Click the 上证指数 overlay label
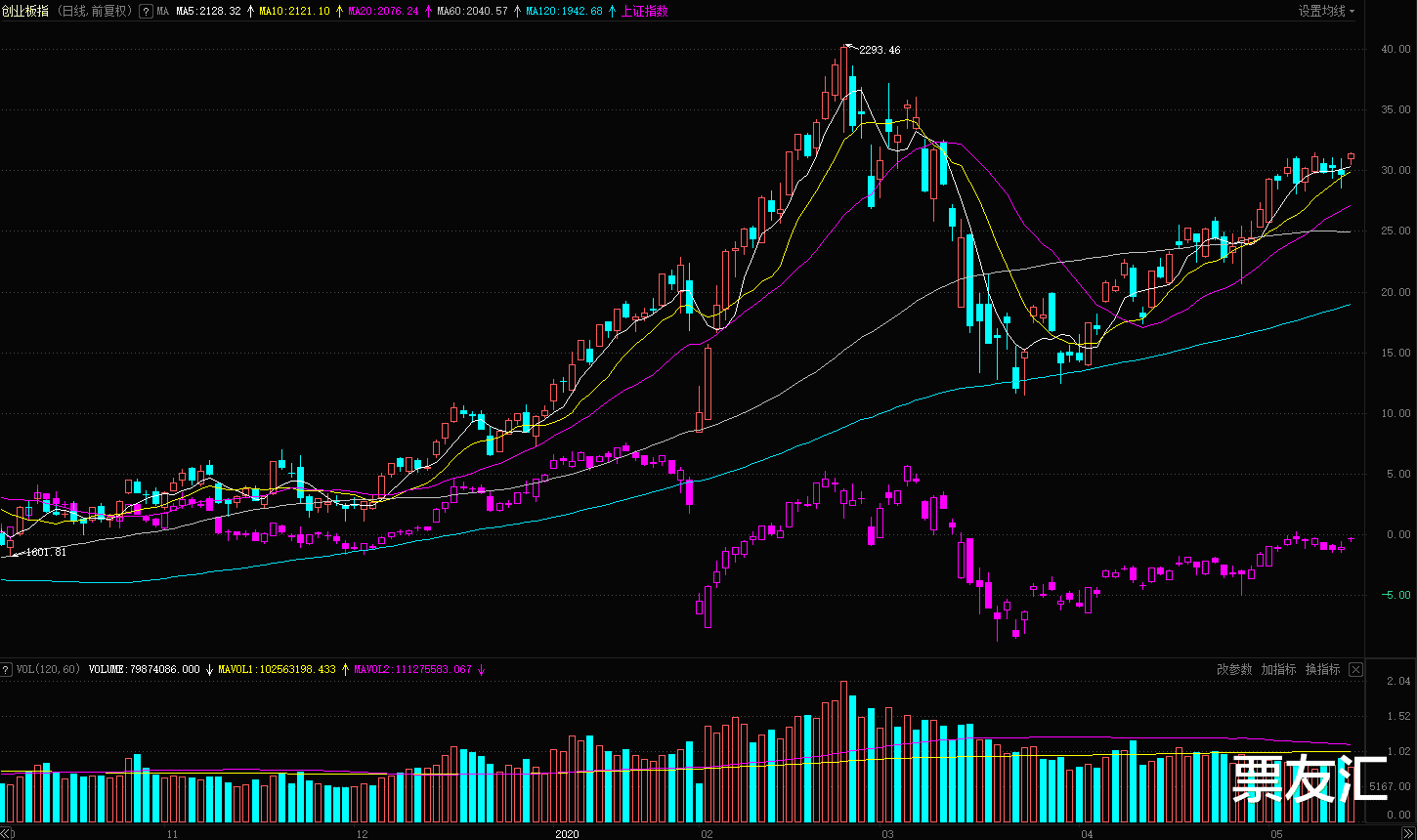The width and height of the screenshot is (1417, 840). pos(645,12)
